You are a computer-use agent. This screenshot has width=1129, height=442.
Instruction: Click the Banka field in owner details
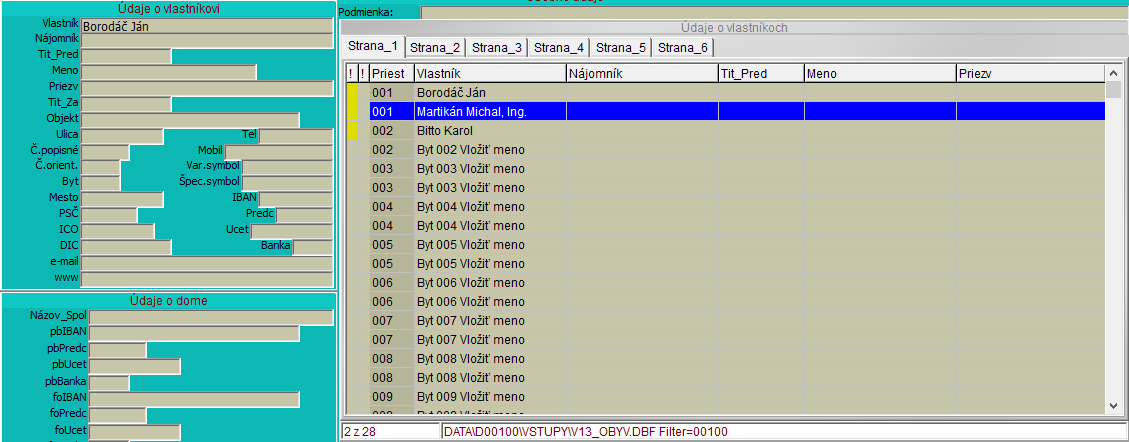[313, 246]
